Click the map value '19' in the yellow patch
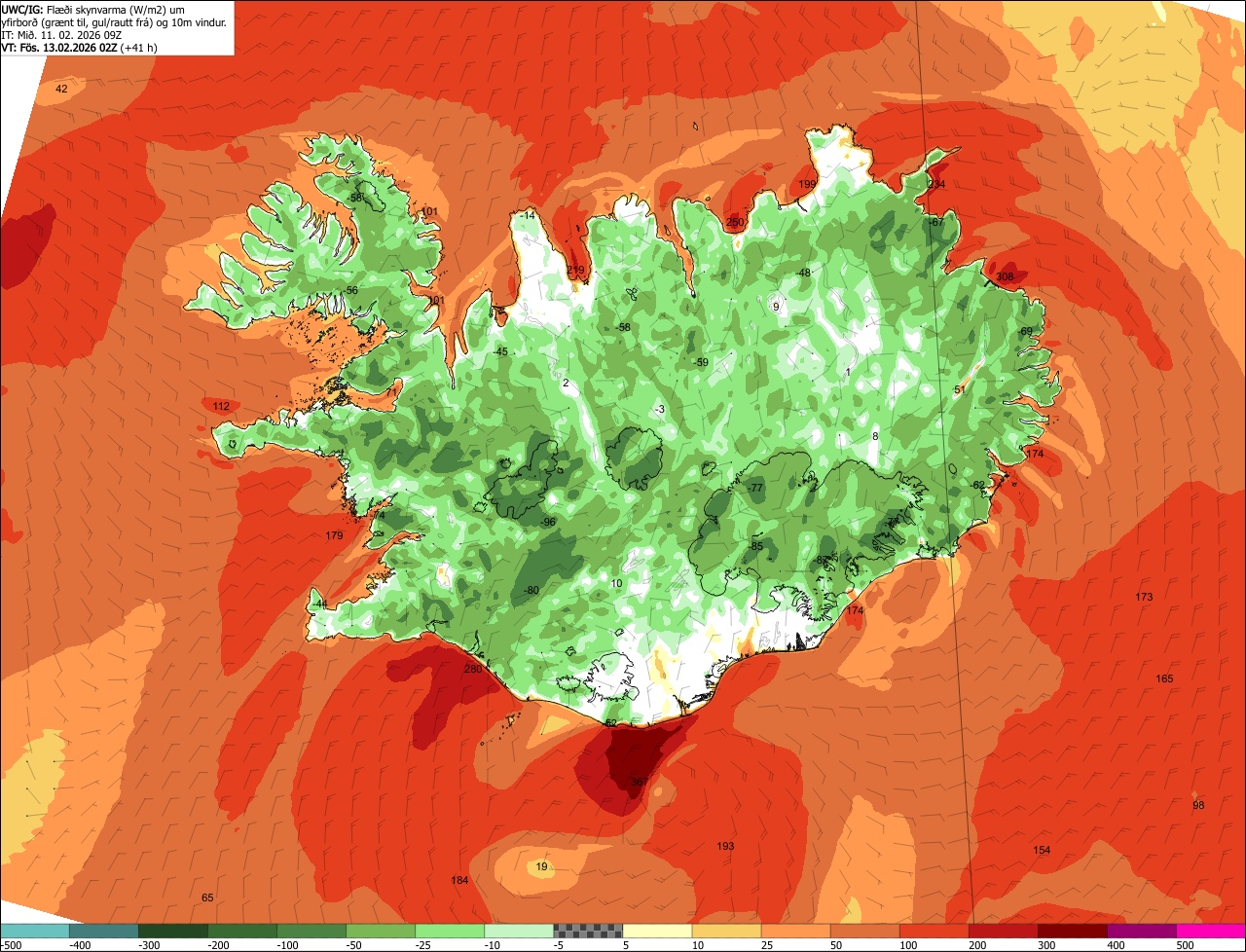The height and width of the screenshot is (952, 1246). 542,866
